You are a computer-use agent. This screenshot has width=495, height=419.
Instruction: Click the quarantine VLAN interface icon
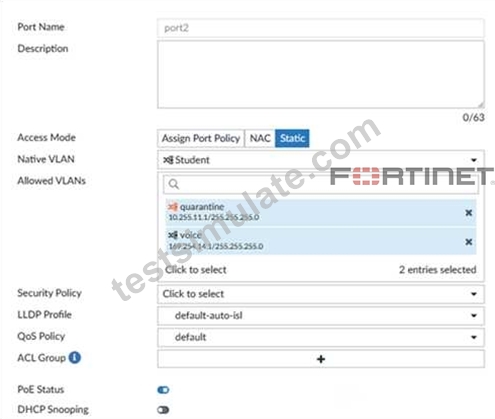173,207
